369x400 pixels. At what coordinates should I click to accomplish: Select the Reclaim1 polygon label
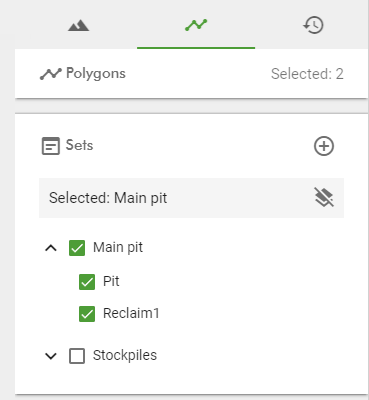131,313
